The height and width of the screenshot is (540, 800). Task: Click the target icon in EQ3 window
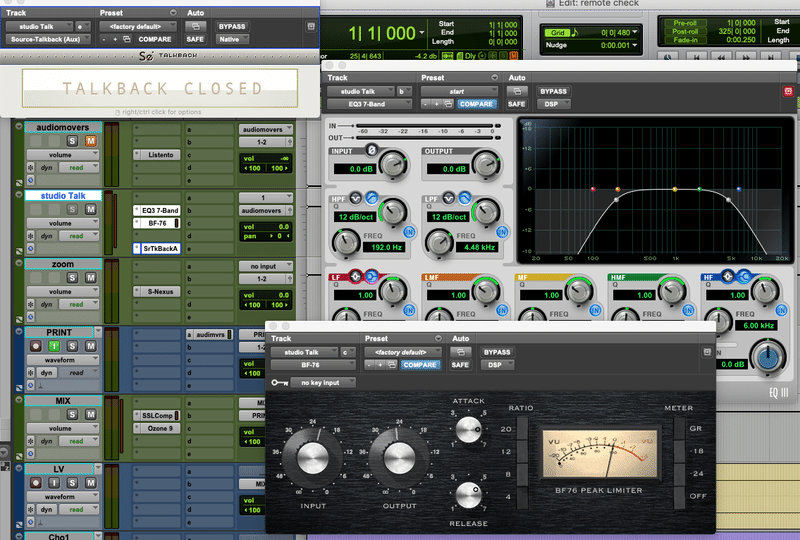point(788,91)
